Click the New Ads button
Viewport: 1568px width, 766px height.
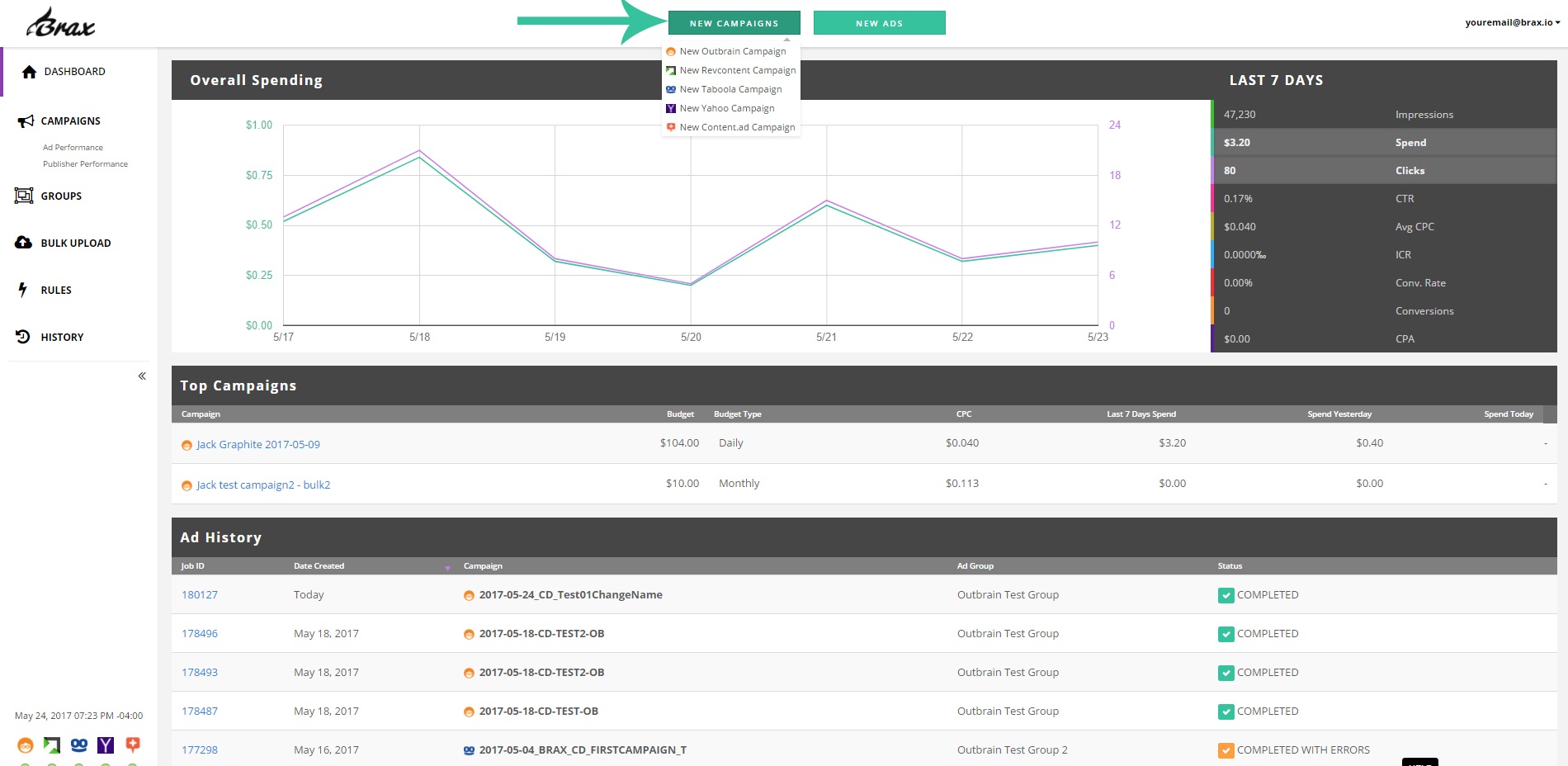(x=880, y=23)
